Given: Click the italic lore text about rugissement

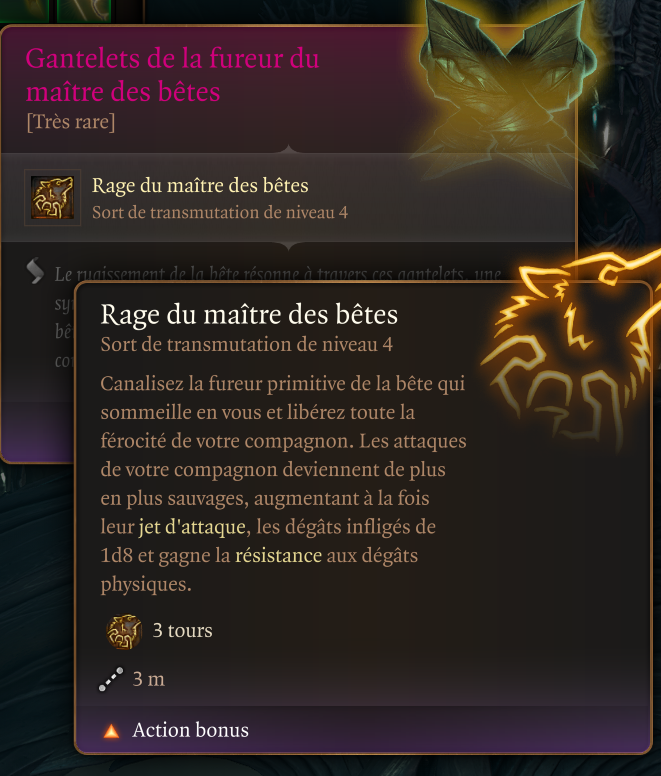Looking at the screenshot, I should coord(278,275).
